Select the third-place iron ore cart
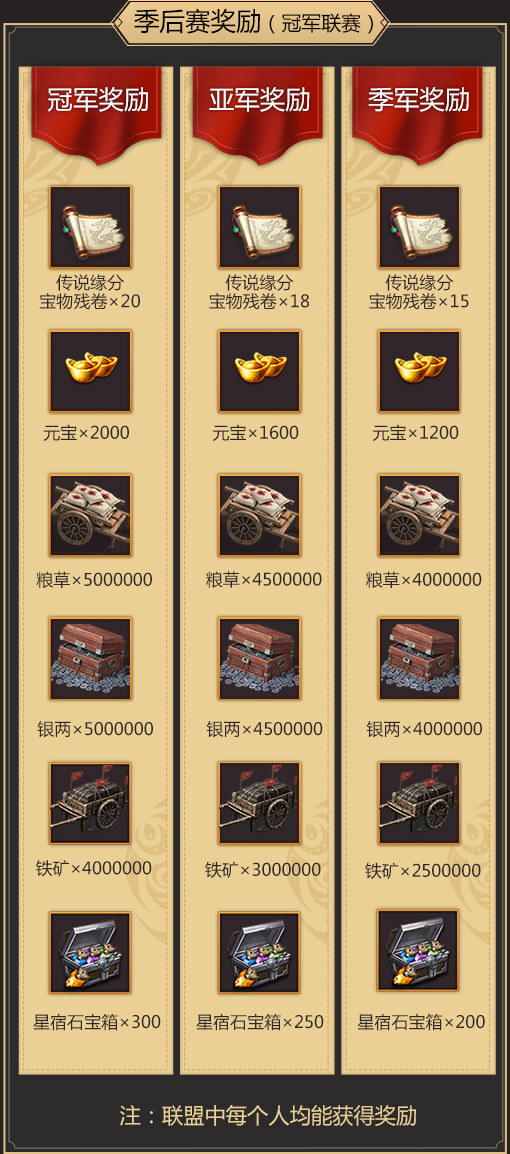Viewport: 510px width, 1154px height. coord(419,803)
